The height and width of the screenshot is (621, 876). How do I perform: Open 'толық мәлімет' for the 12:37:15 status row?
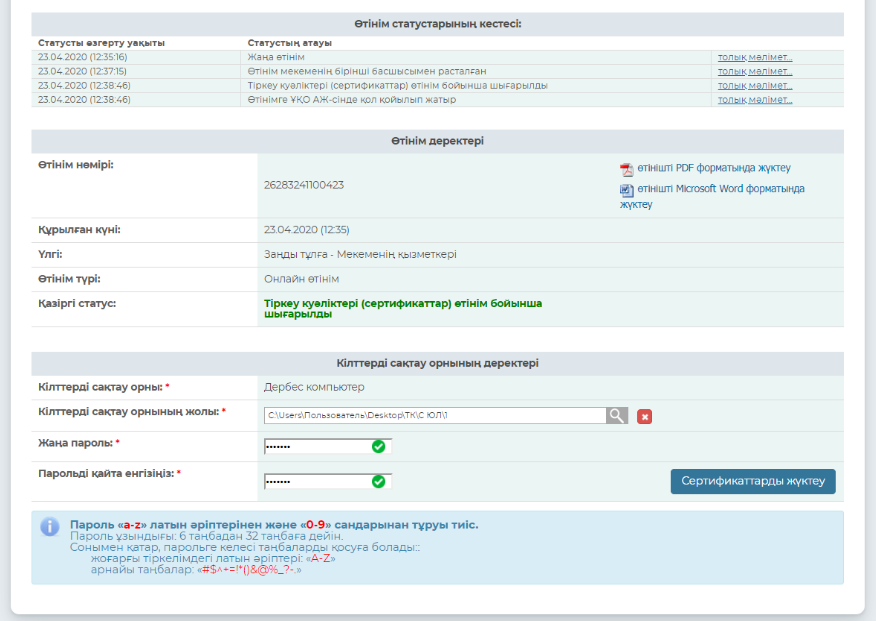pyautogui.click(x=754, y=71)
